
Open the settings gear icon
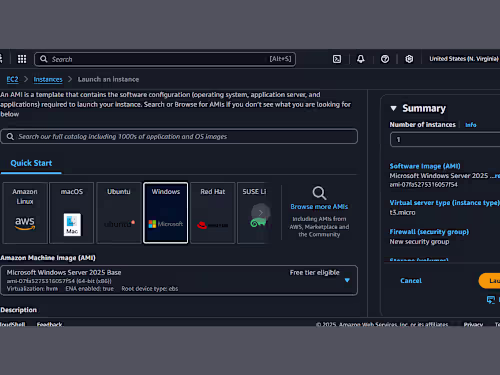(409, 59)
